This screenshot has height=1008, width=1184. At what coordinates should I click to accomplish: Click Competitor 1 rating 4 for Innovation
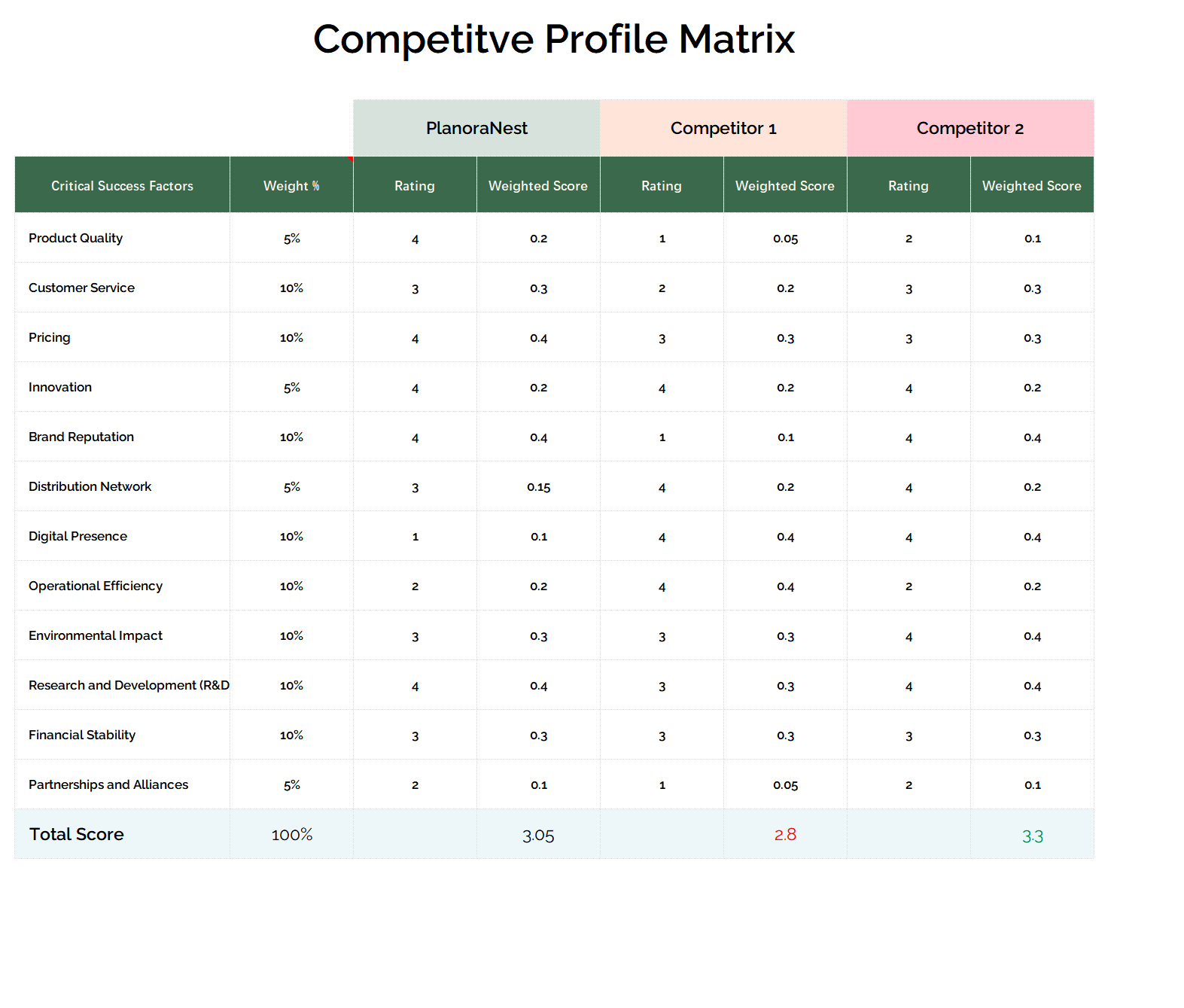pos(662,388)
